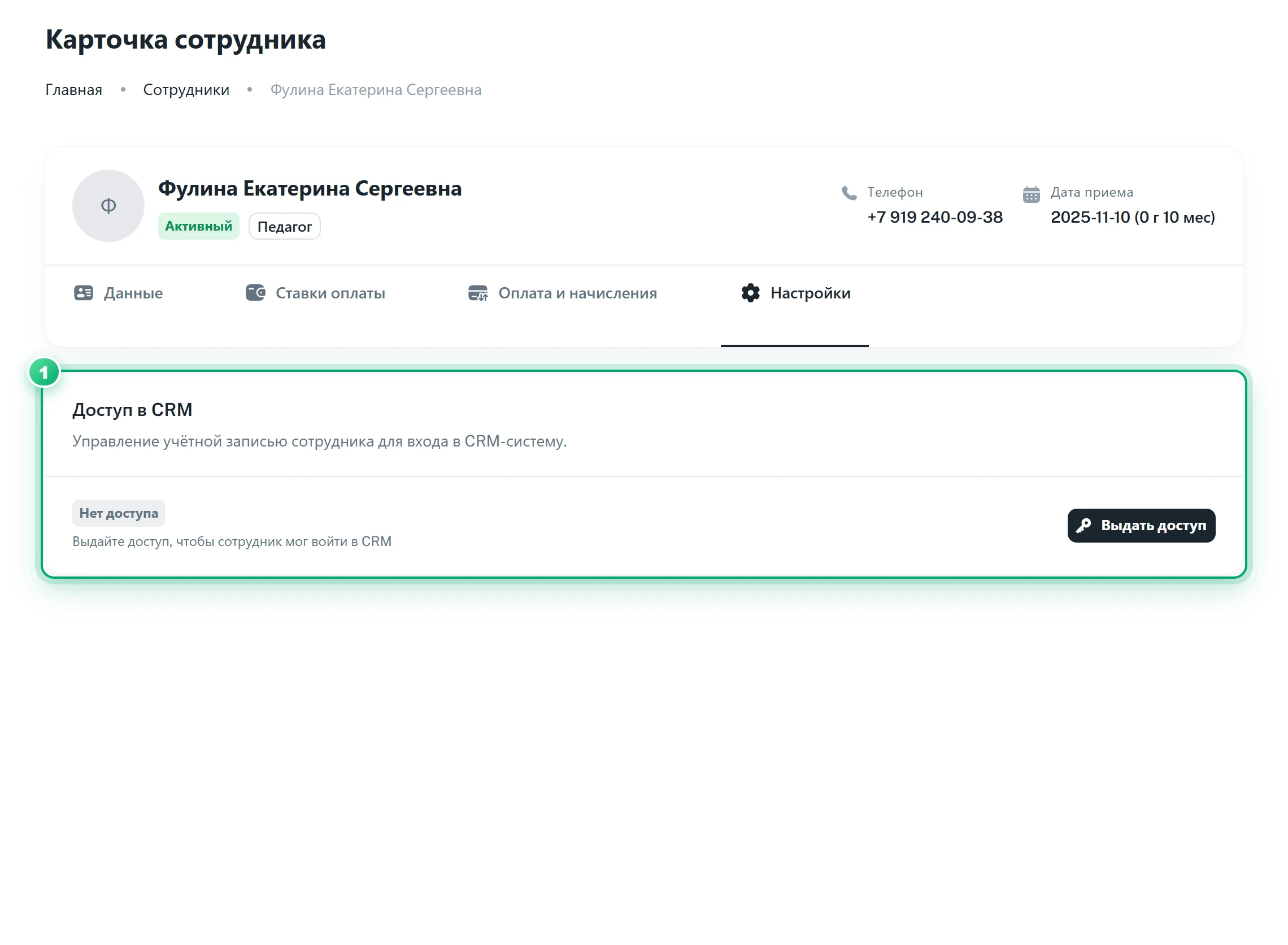Click the card icon of Оплата и начисления

coord(478,293)
